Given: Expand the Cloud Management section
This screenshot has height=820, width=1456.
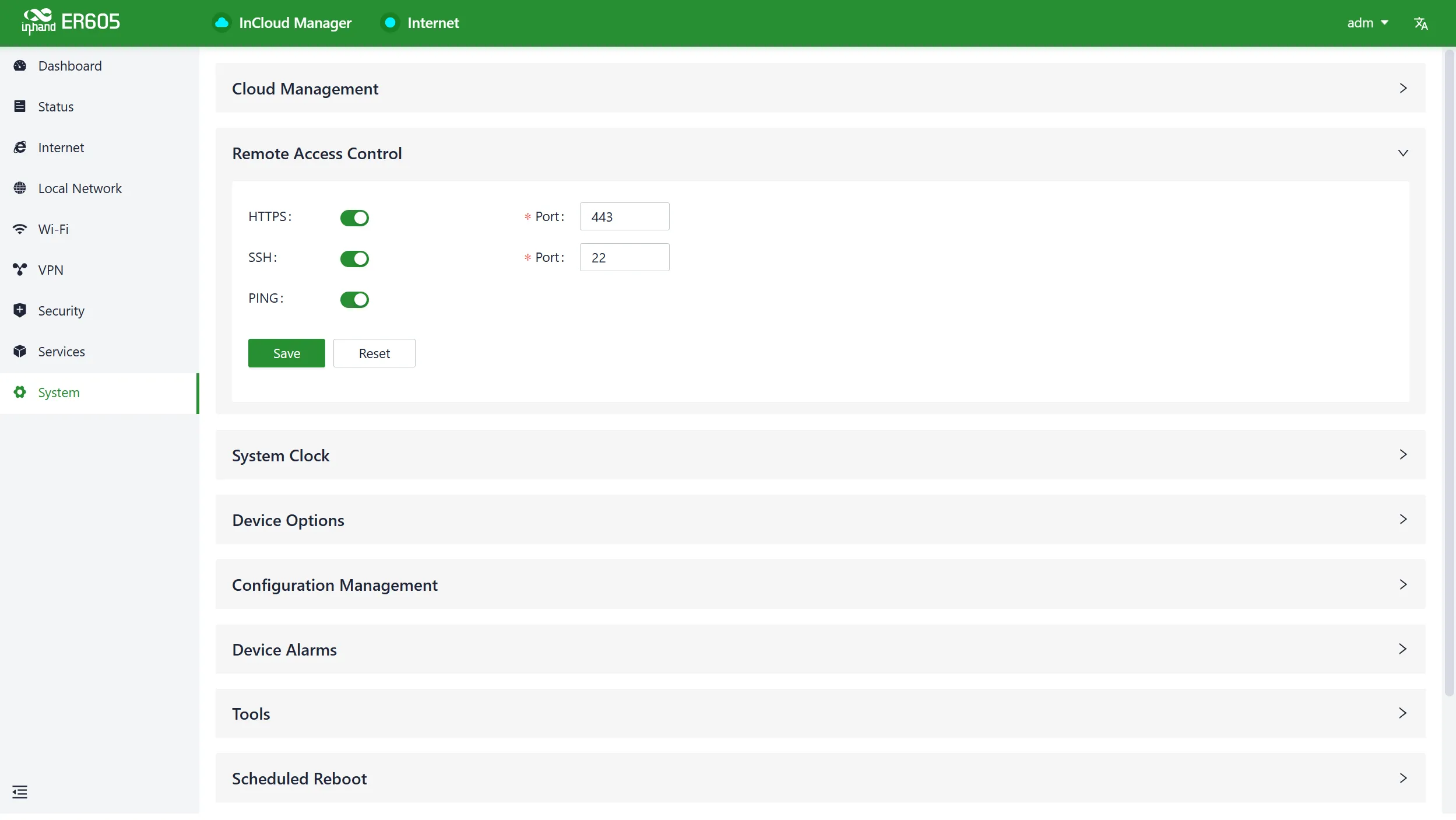Looking at the screenshot, I should [x=821, y=88].
